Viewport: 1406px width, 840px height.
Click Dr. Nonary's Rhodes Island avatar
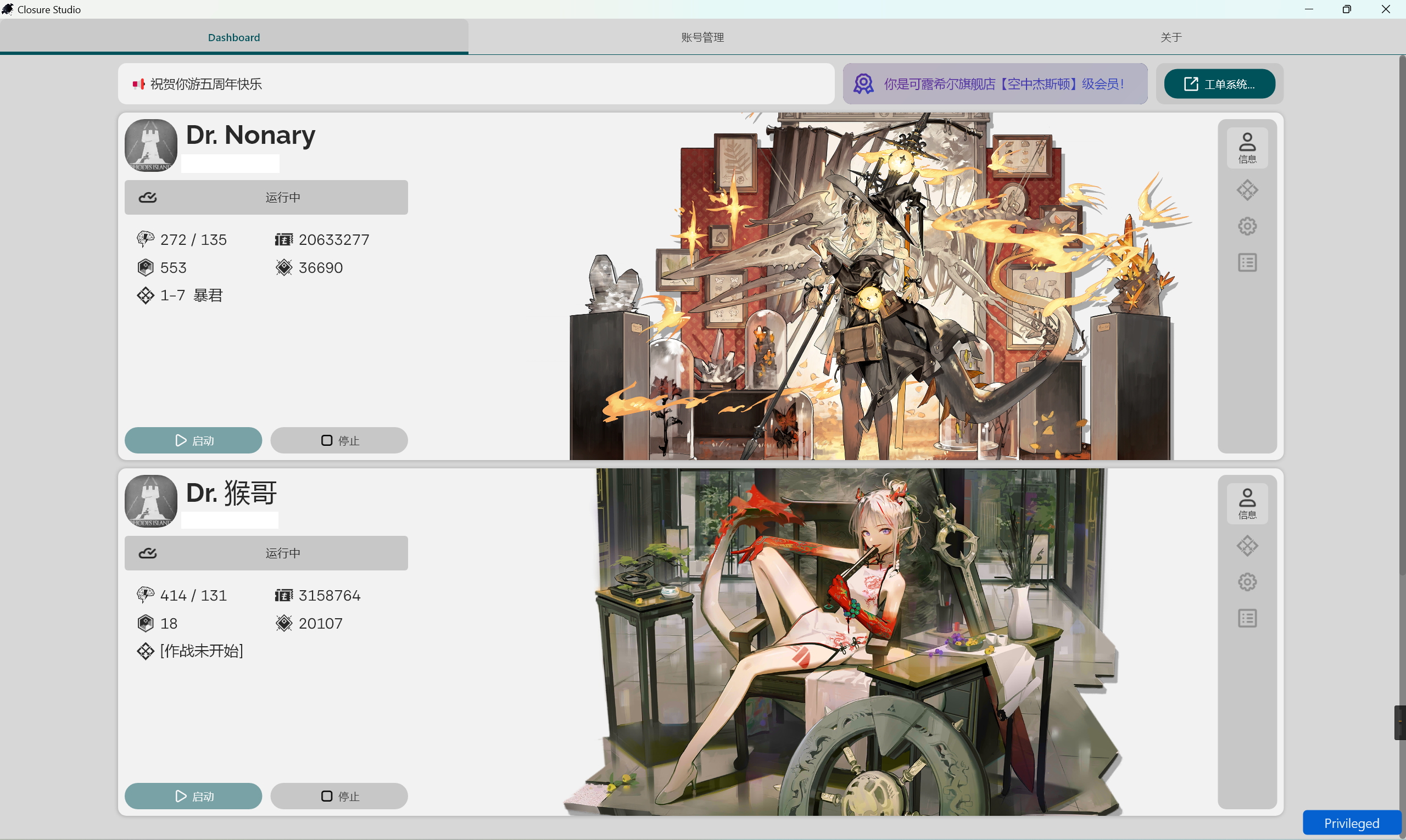(150, 145)
